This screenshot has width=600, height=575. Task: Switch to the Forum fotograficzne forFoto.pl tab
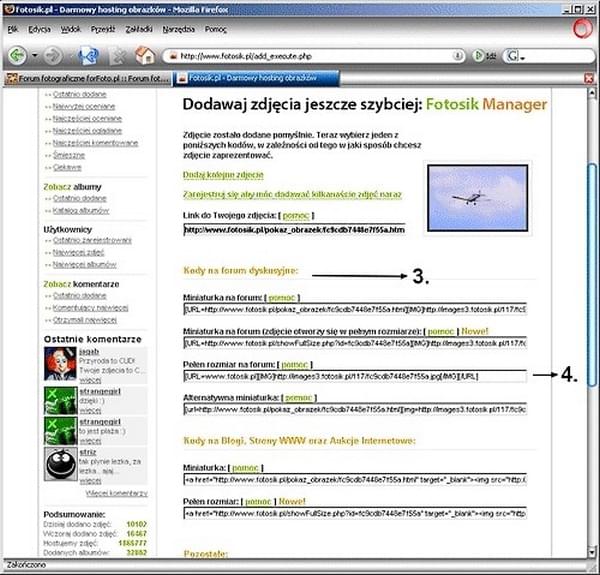click(88, 78)
